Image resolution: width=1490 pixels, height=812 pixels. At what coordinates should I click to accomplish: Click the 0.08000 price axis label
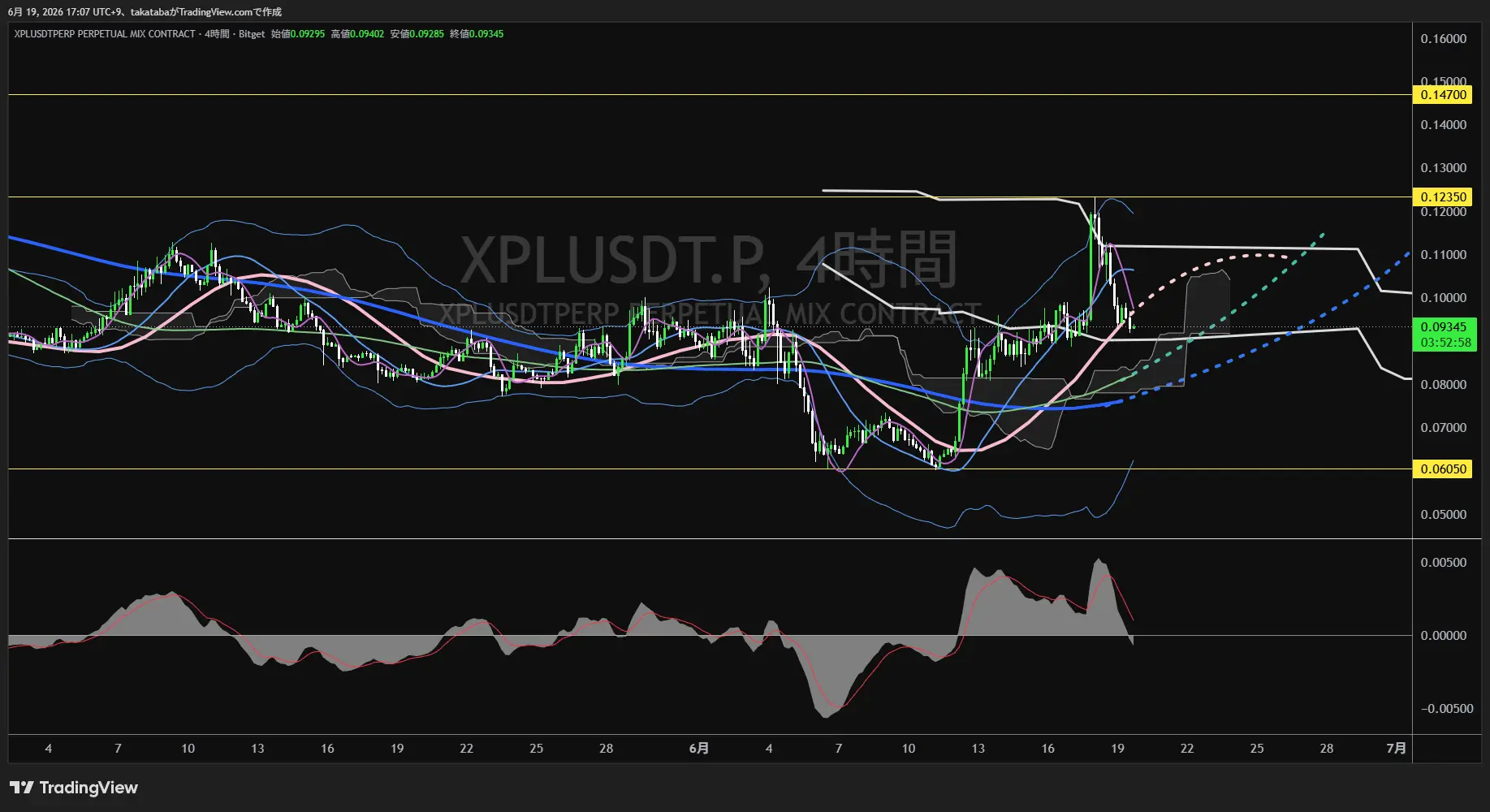click(1443, 385)
